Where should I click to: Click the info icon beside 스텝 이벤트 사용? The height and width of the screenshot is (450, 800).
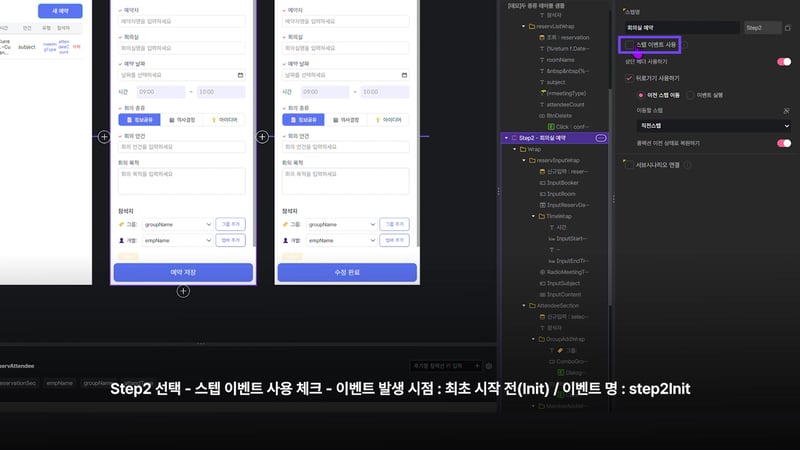tap(685, 45)
